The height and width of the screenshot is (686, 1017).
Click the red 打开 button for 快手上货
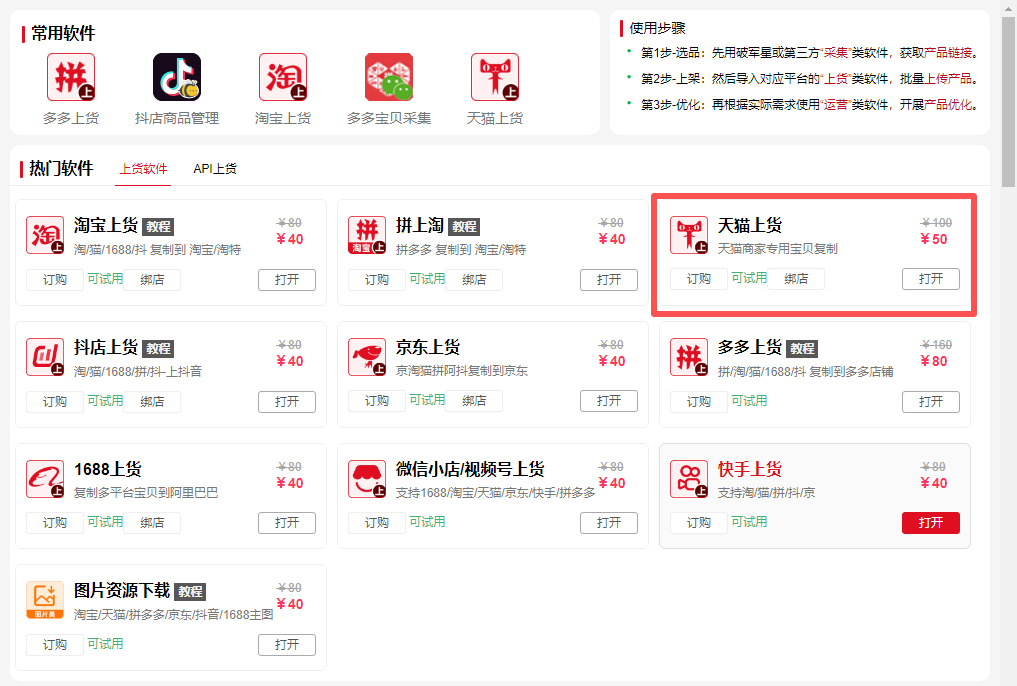click(930, 522)
